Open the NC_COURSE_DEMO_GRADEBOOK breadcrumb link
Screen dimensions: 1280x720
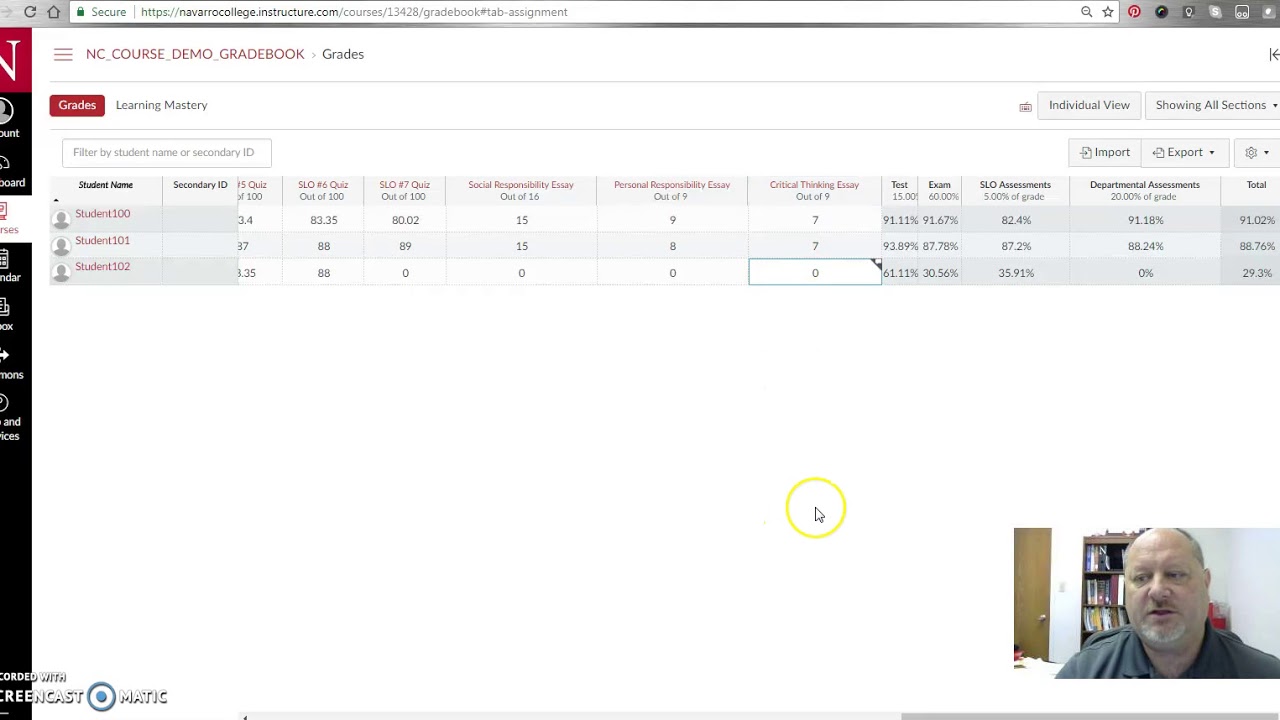(x=195, y=54)
